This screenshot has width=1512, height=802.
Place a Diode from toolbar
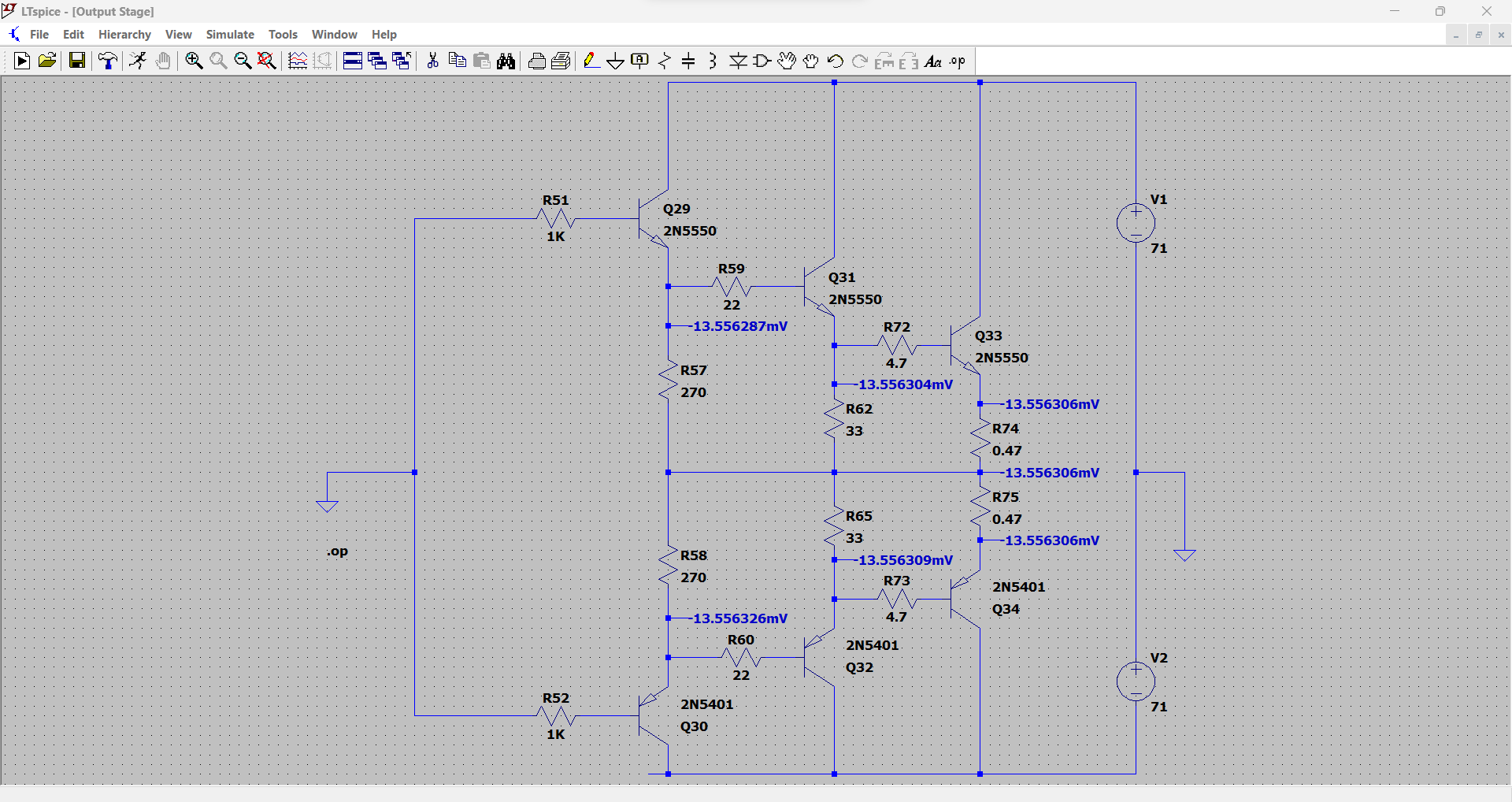tap(738, 61)
